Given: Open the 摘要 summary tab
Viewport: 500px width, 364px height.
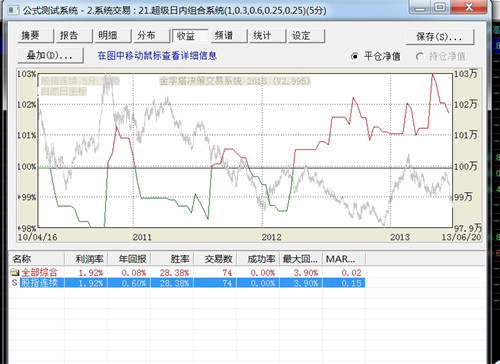Looking at the screenshot, I should click(x=35, y=35).
